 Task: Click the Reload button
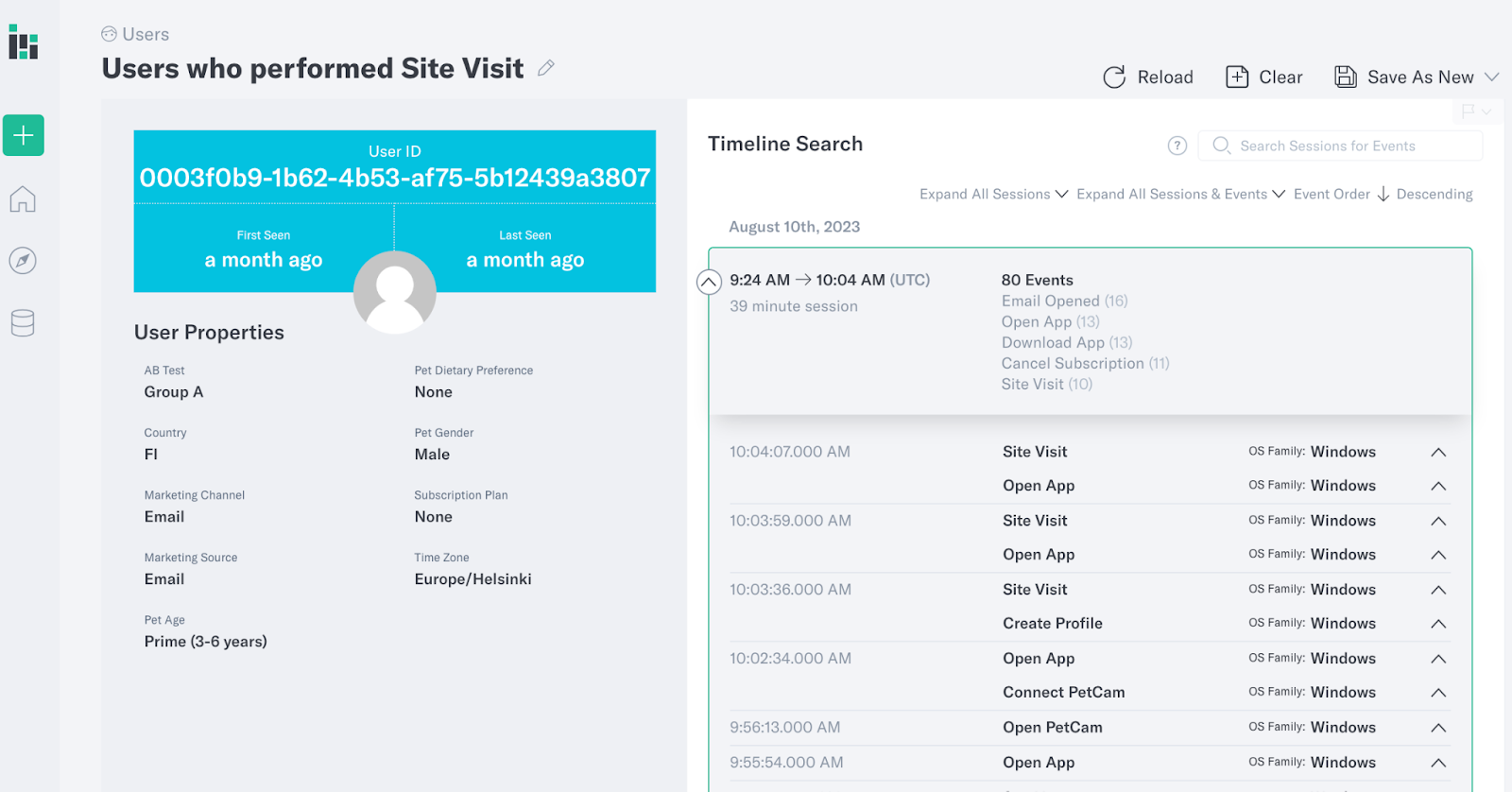tap(1148, 77)
